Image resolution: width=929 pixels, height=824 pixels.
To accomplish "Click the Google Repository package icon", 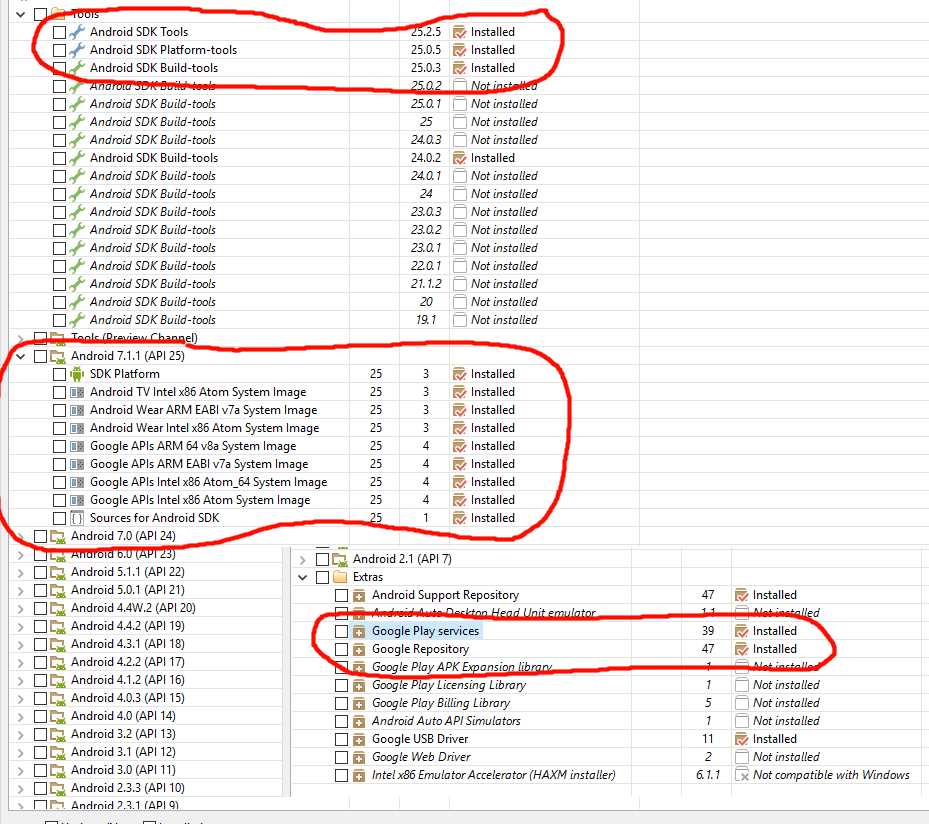I will tap(359, 649).
